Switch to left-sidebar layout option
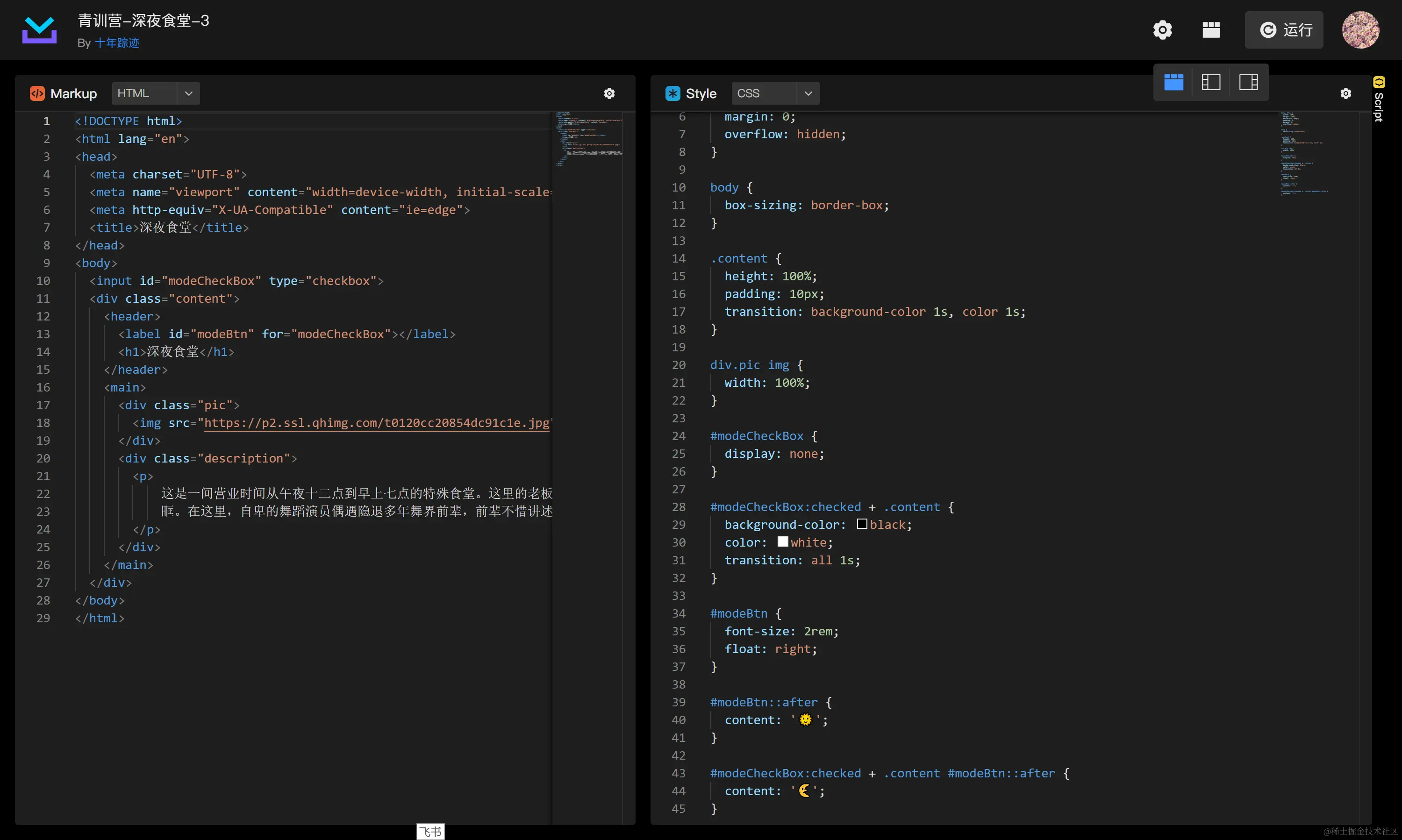1402x840 pixels. tap(1210, 83)
